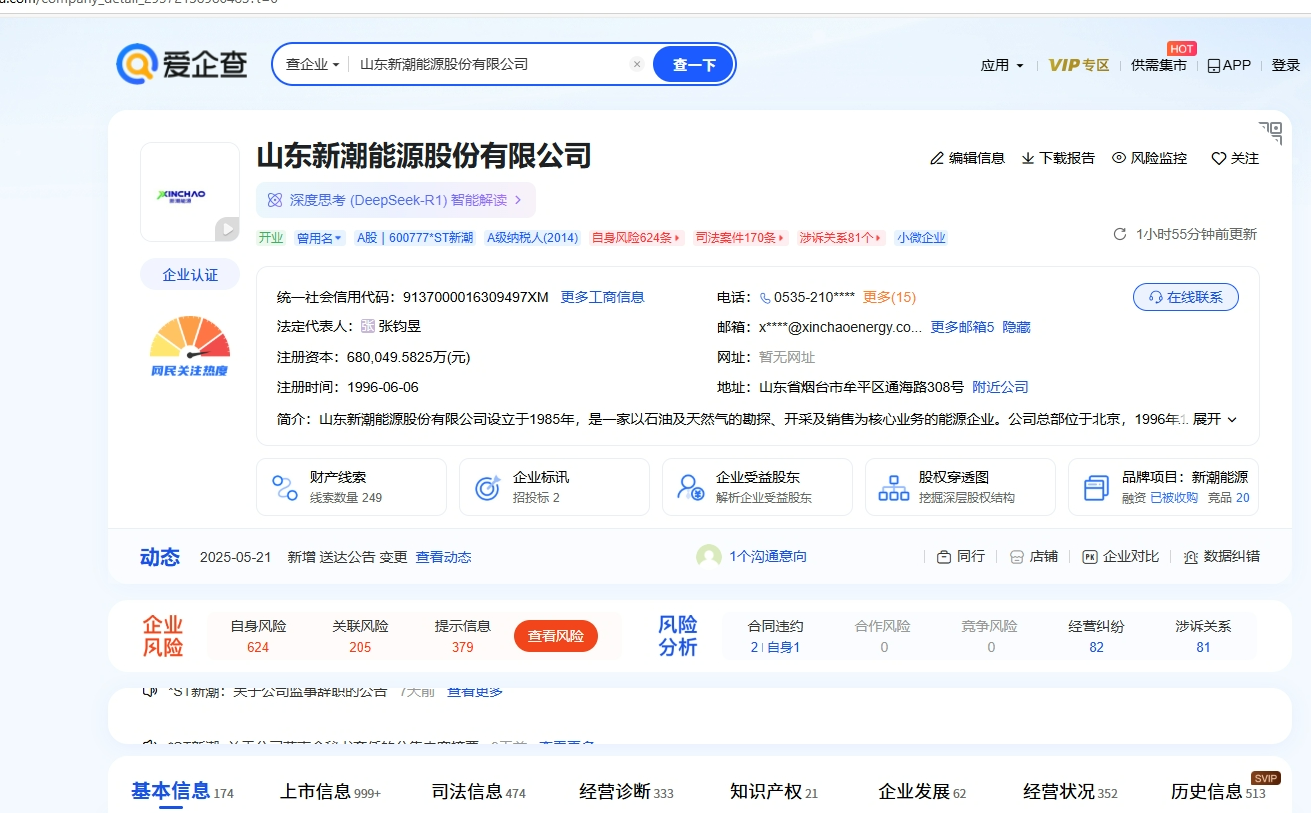Switch to the 司法信息 tab
1311x813 pixels.
(478, 791)
